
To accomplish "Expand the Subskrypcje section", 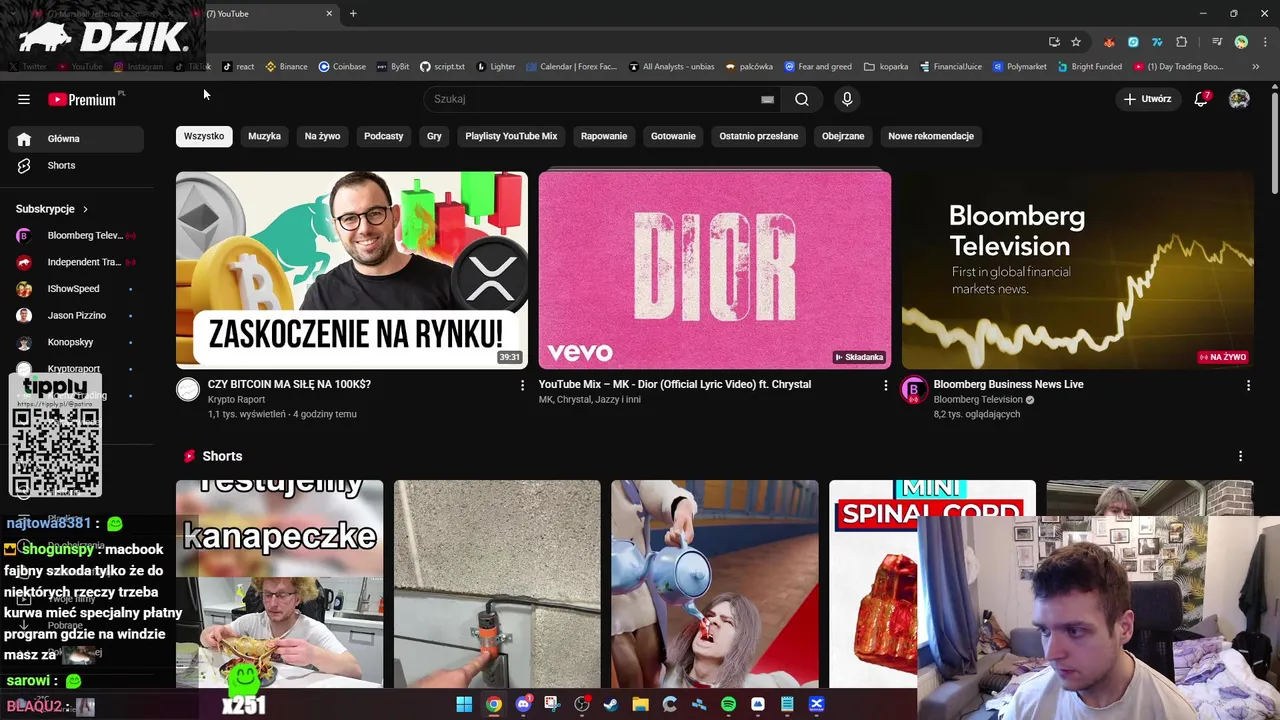I will 52,209.
